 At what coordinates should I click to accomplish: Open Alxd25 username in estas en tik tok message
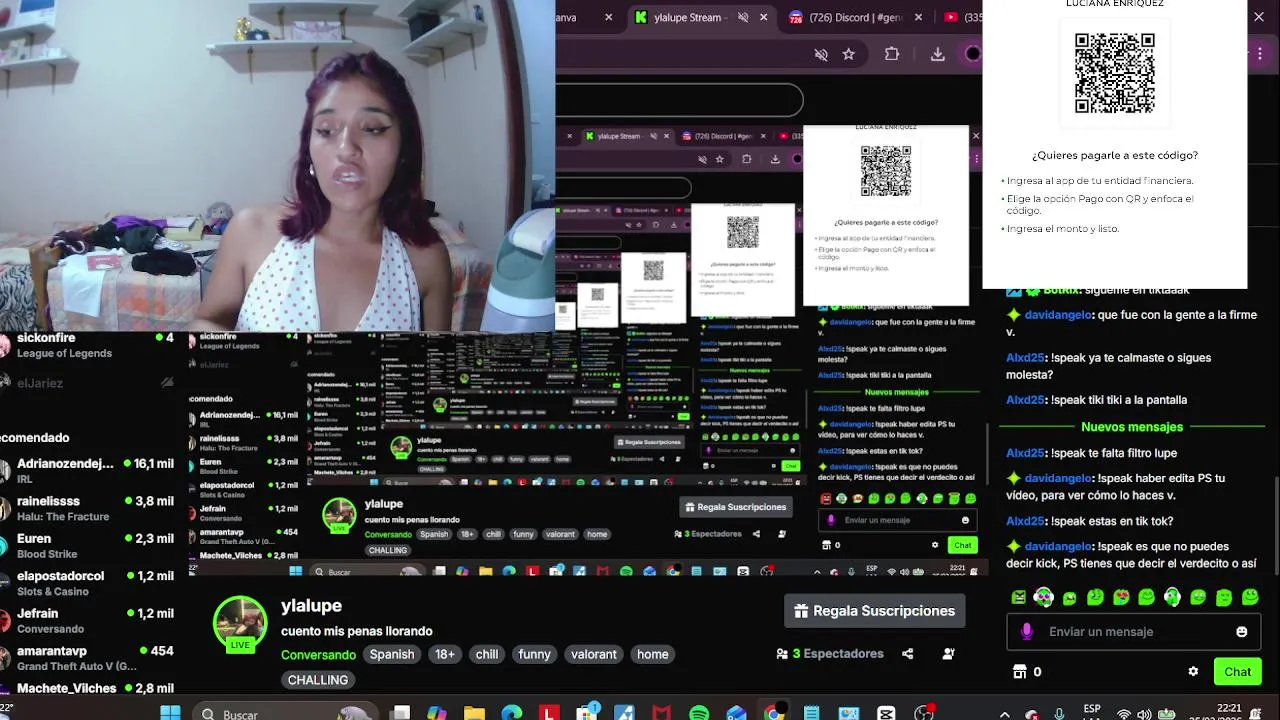(x=1025, y=521)
